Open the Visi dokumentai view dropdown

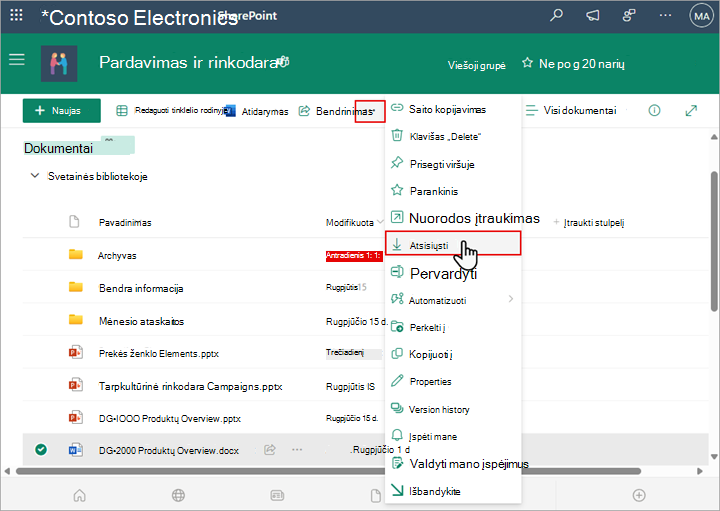(x=571, y=111)
